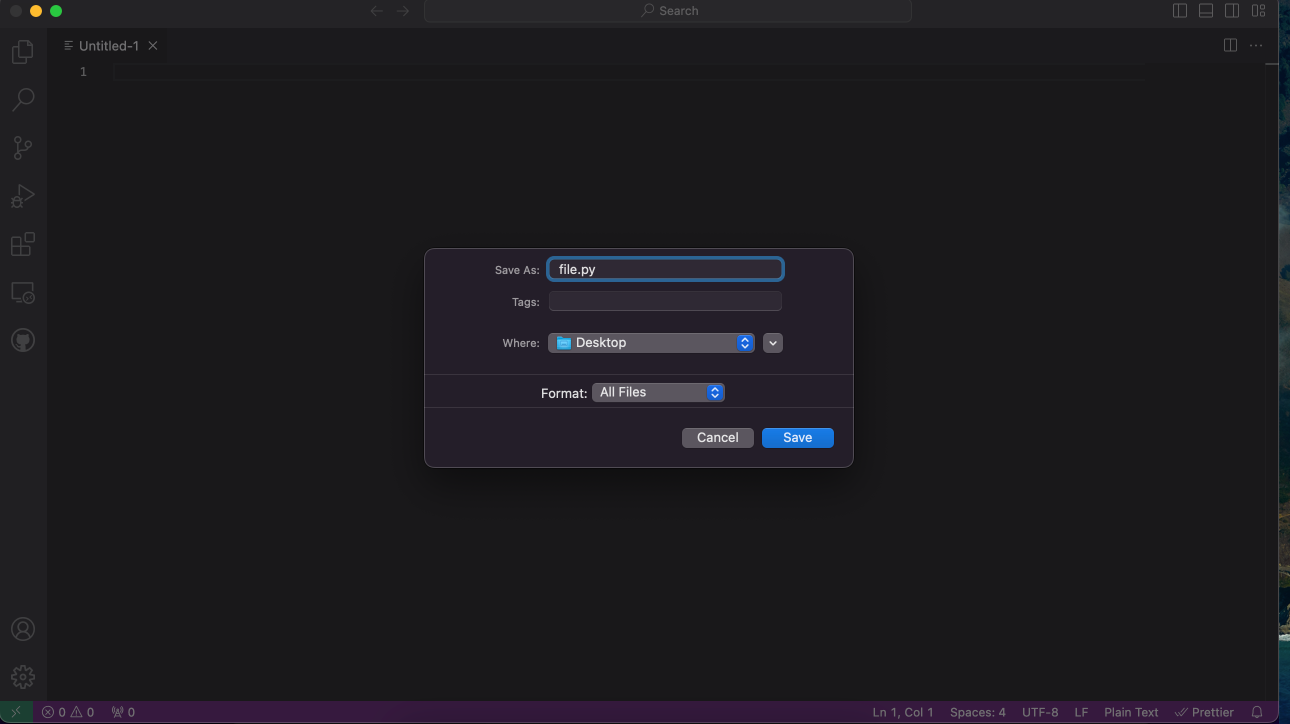The width and height of the screenshot is (1290, 724).
Task: Open the Search view in activity bar
Action: (22, 100)
